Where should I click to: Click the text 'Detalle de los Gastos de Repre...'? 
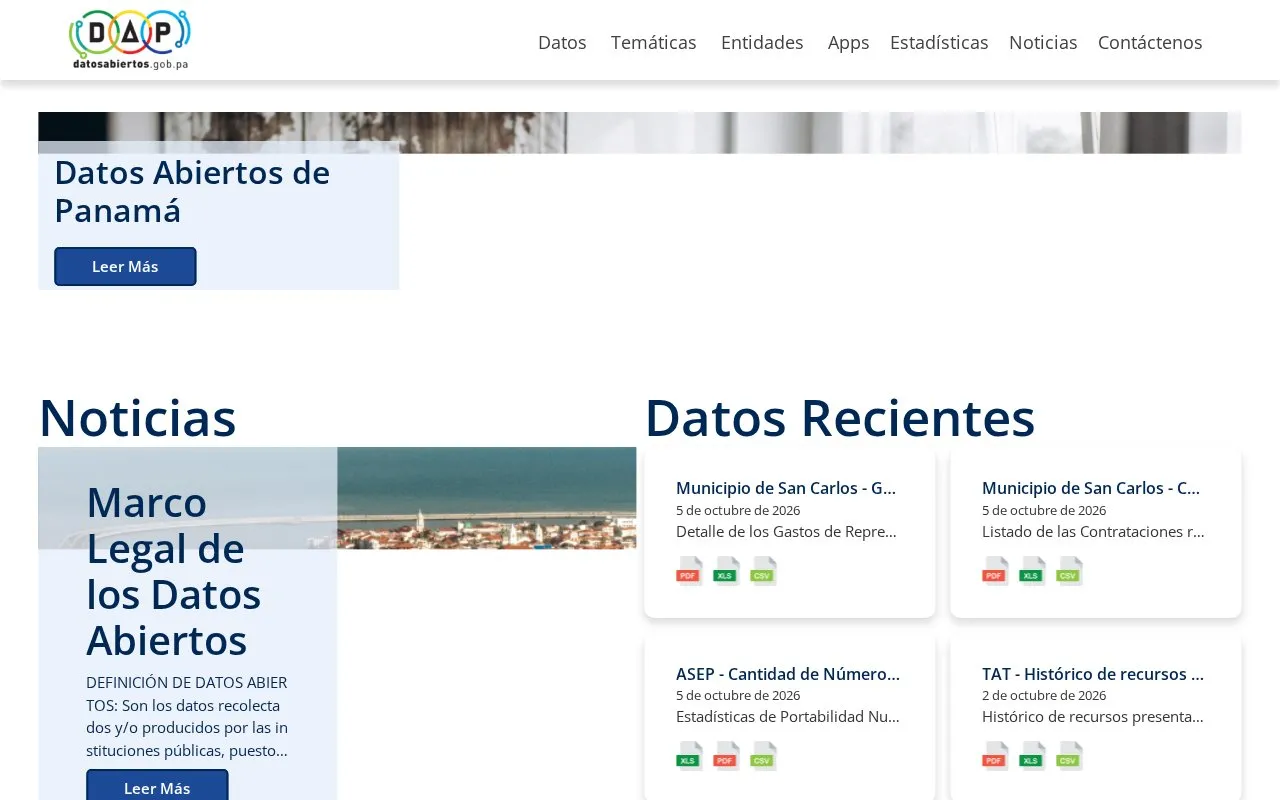pos(786,532)
